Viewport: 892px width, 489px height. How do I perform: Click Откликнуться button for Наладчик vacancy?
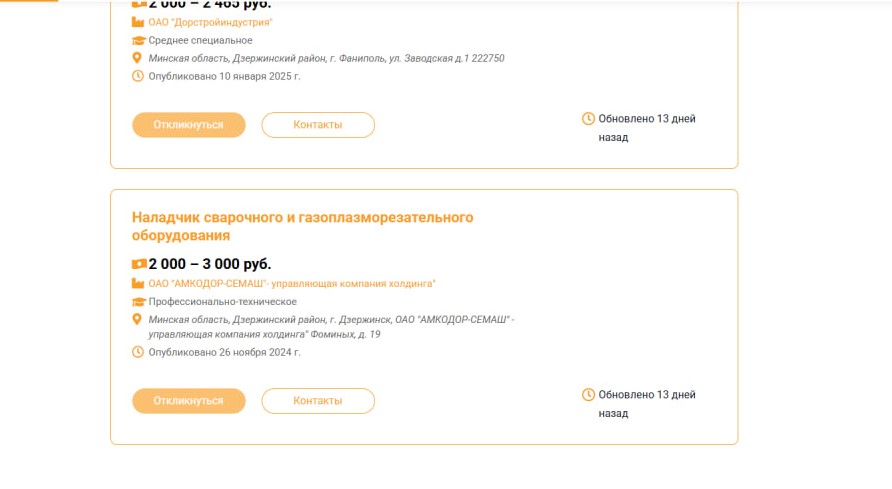(189, 400)
